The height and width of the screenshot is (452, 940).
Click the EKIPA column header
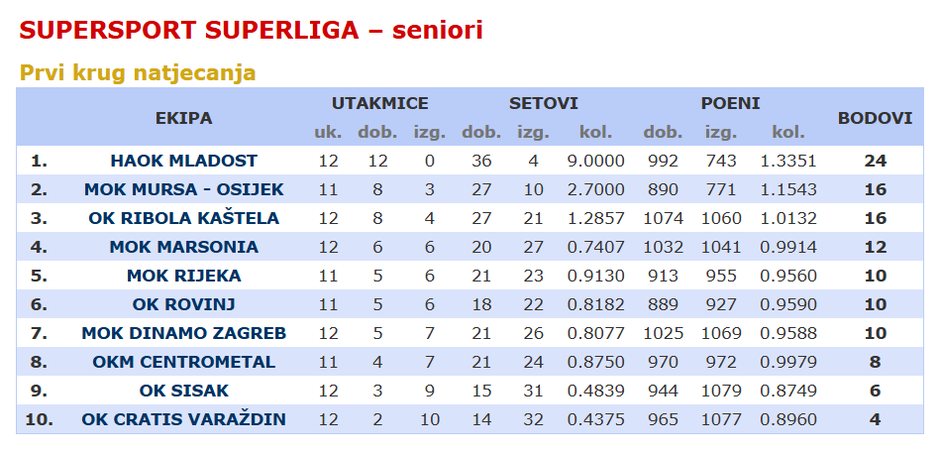[x=184, y=118]
